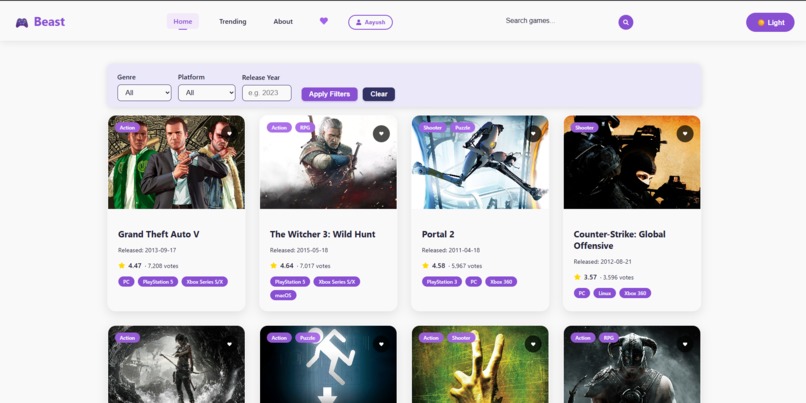Image resolution: width=806 pixels, height=403 pixels.
Task: Click the Shooter tag on the Counter-Strike card
Action: click(x=584, y=127)
